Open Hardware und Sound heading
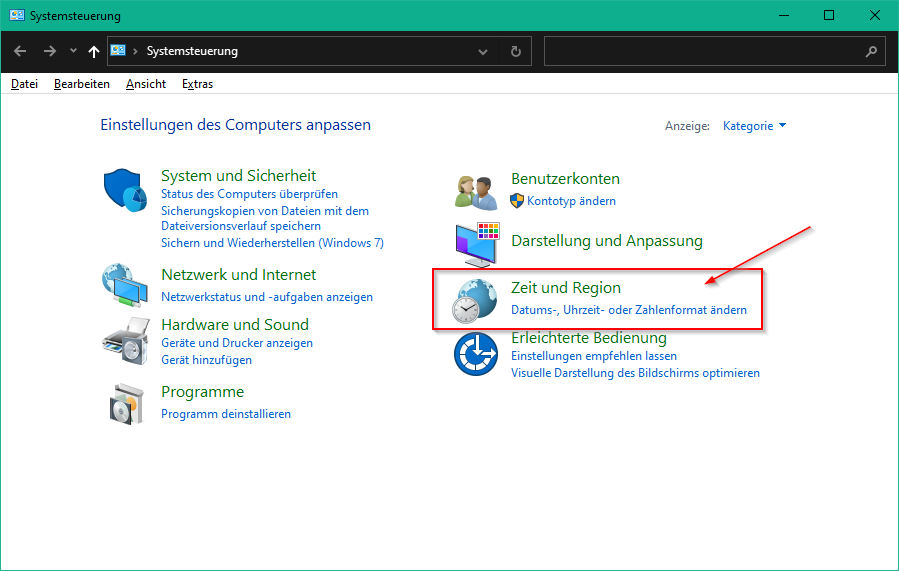 235,324
